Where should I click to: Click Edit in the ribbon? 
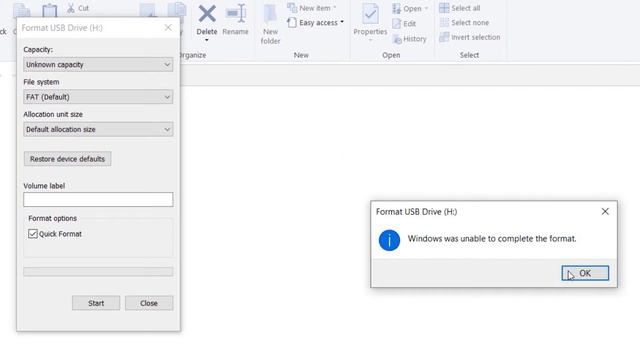404,24
